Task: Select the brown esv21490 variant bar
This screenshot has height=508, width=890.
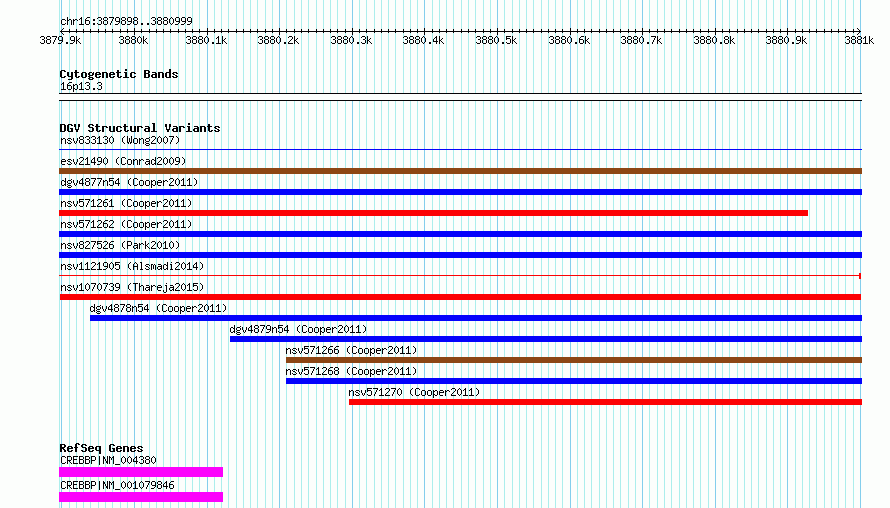Action: click(x=460, y=171)
